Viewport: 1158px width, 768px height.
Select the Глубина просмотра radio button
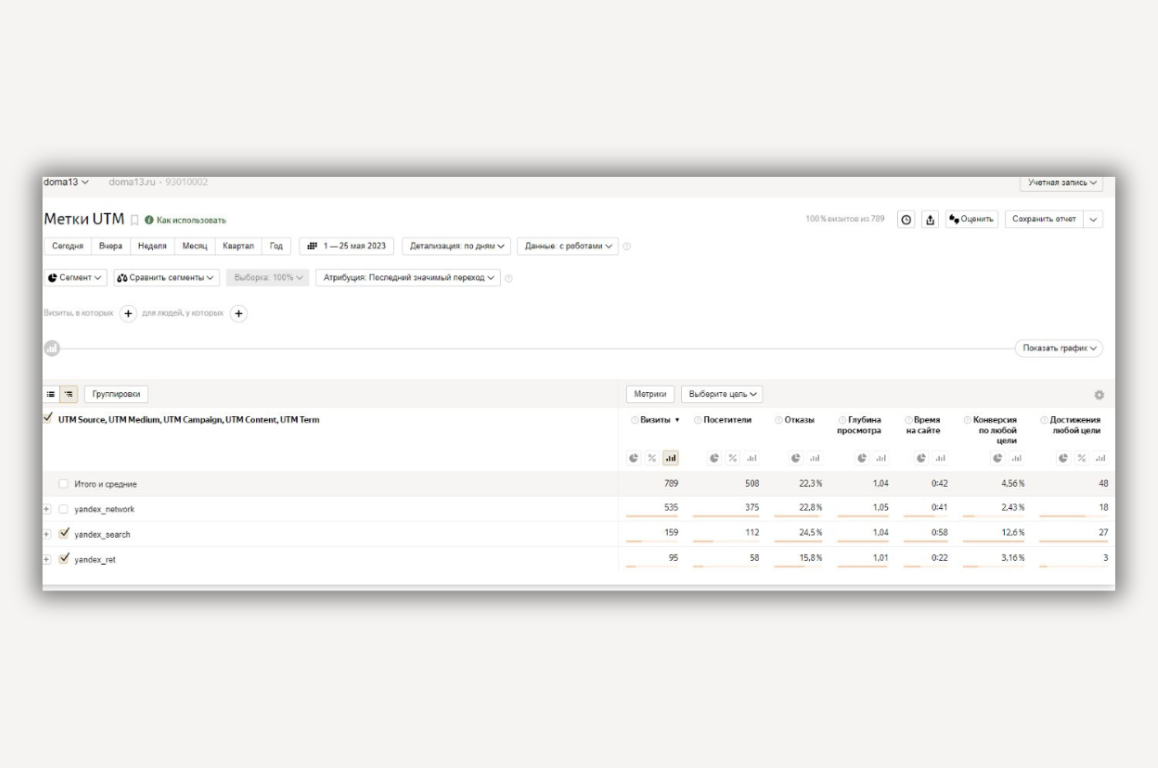click(842, 420)
